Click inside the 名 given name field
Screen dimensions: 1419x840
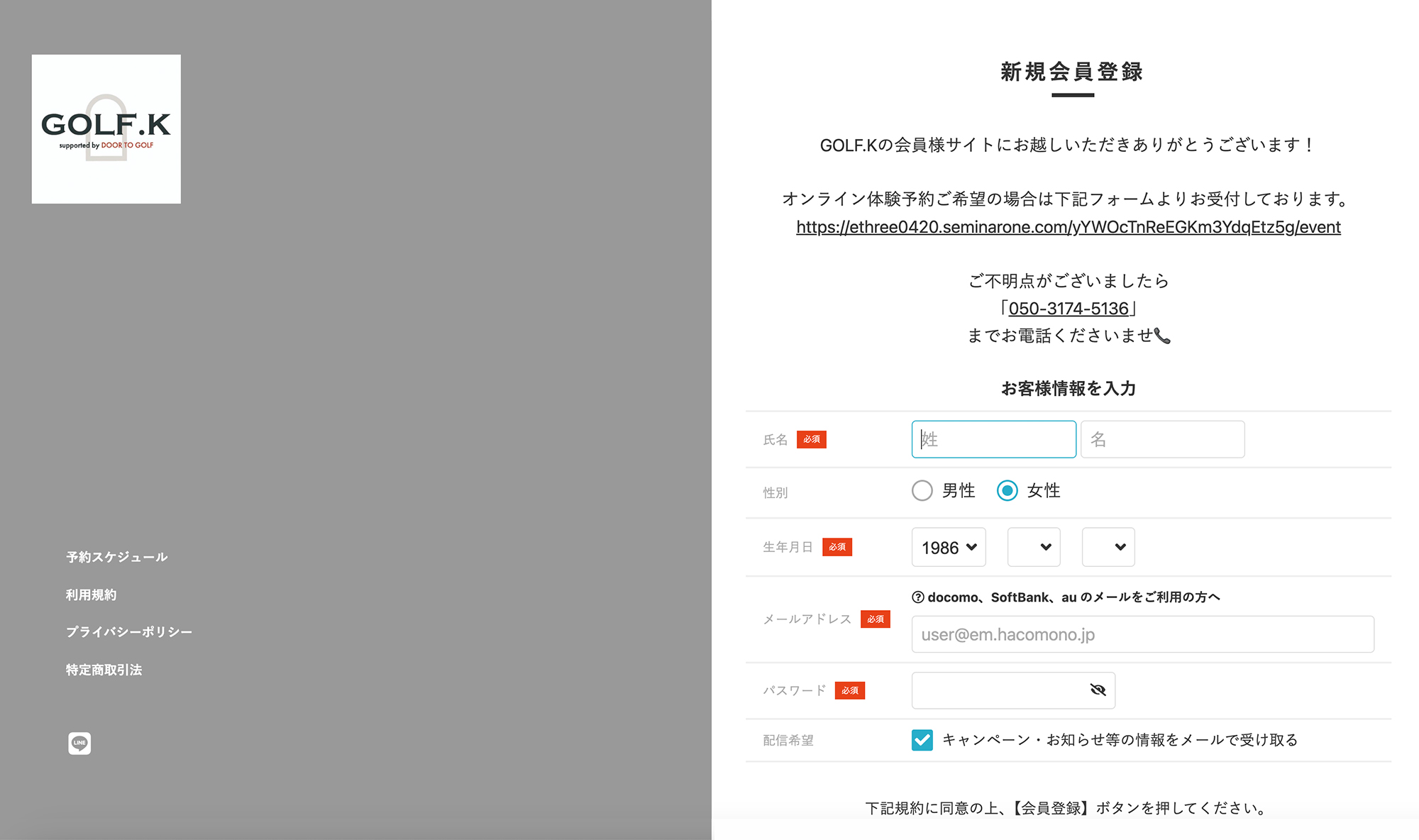point(1161,439)
